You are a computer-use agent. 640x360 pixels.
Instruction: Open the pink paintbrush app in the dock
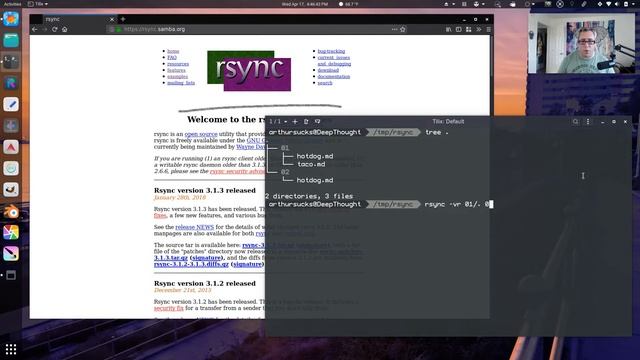point(11,254)
